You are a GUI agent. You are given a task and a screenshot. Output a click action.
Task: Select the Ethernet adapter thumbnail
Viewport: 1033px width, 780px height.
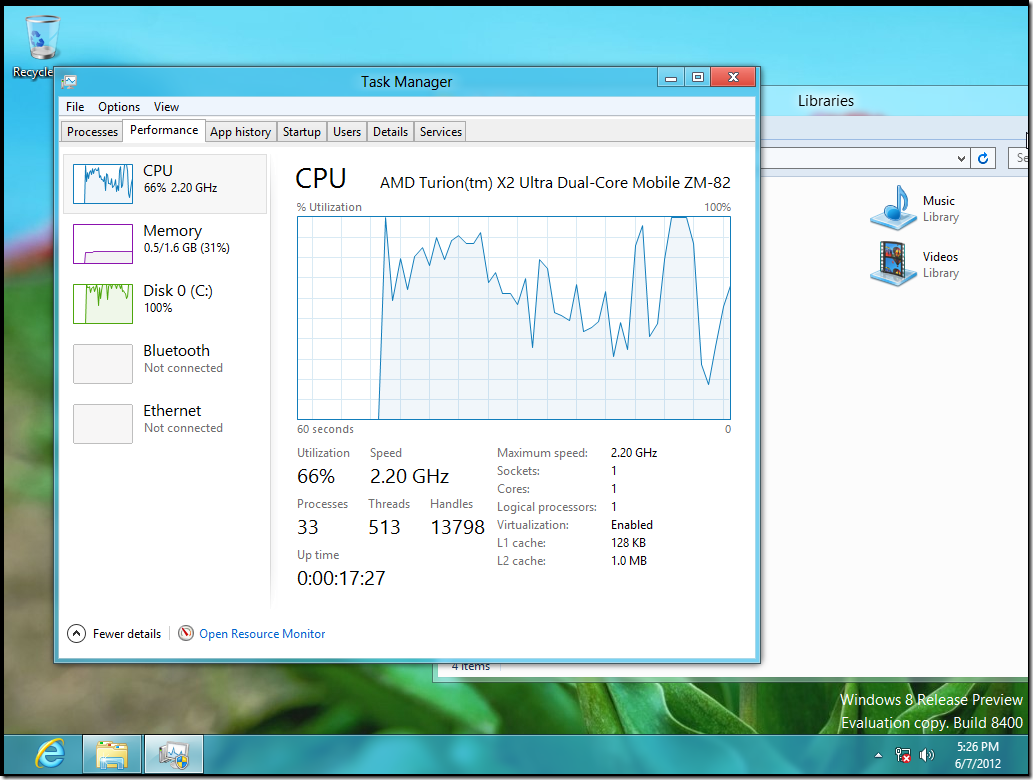coord(103,424)
